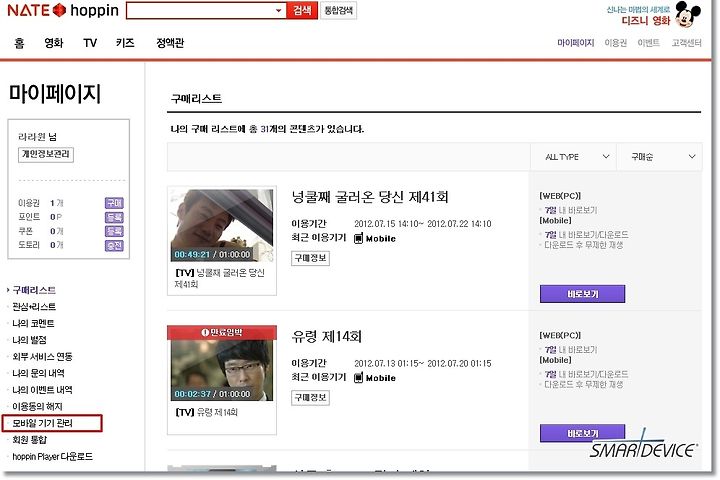Viewport: 720px width, 480px height.
Task: Open 나의 이벤트 내역 in the sidebar
Action: click(42, 390)
